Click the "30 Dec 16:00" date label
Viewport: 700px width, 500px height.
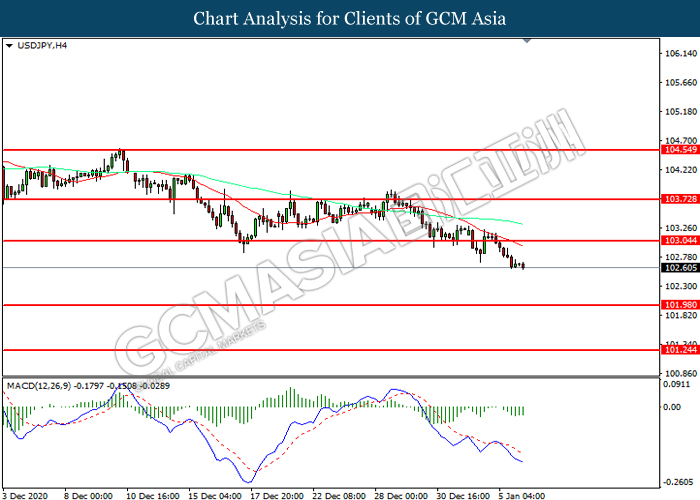click(x=463, y=496)
